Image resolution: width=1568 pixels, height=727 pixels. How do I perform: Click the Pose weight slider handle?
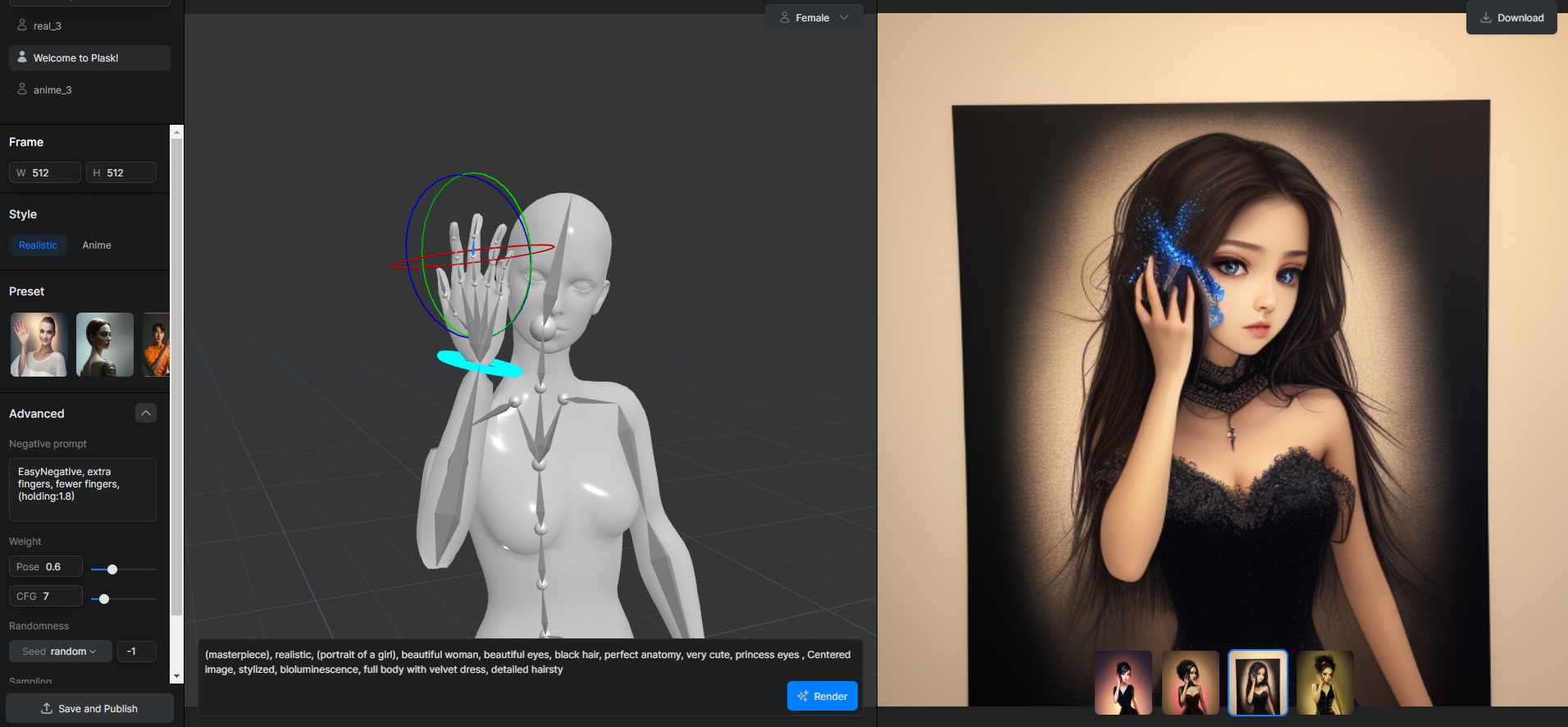(112, 569)
